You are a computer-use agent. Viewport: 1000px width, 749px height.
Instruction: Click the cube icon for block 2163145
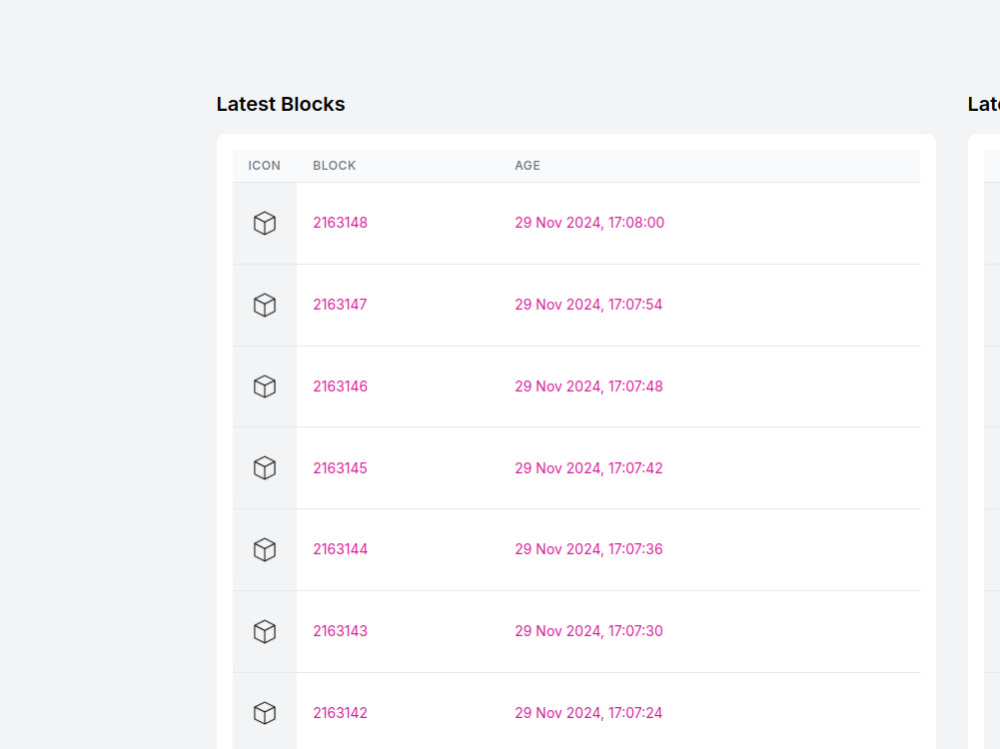click(x=264, y=468)
